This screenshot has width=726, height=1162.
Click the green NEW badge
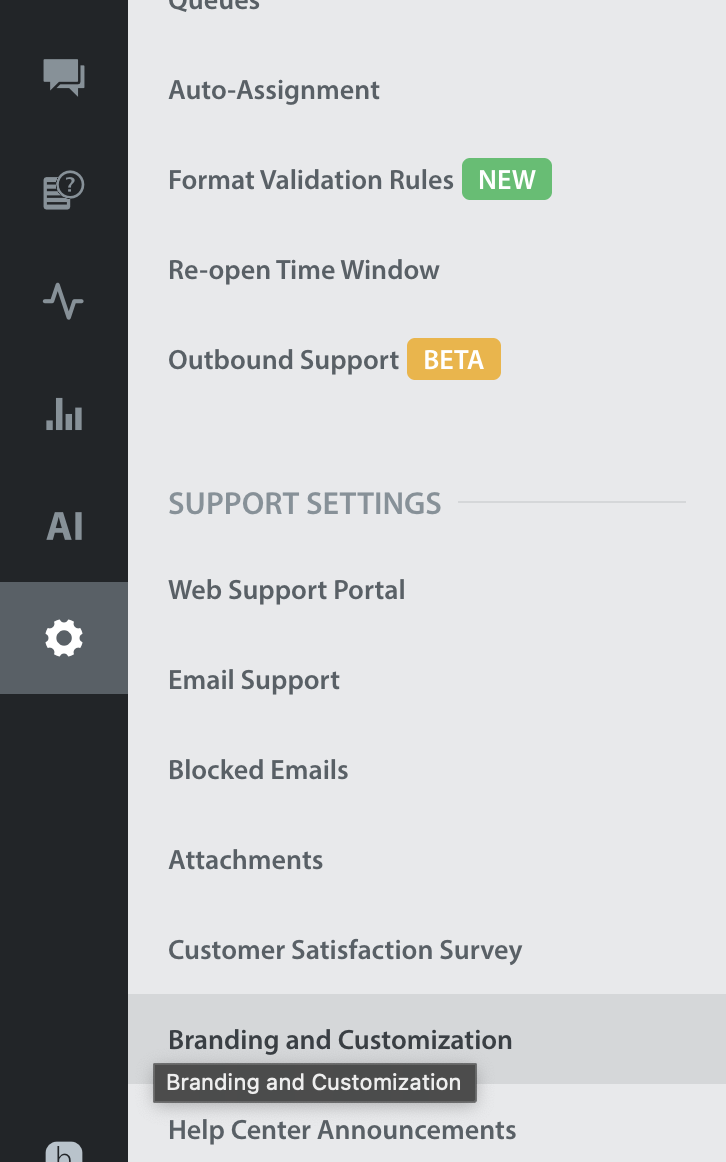coord(506,180)
